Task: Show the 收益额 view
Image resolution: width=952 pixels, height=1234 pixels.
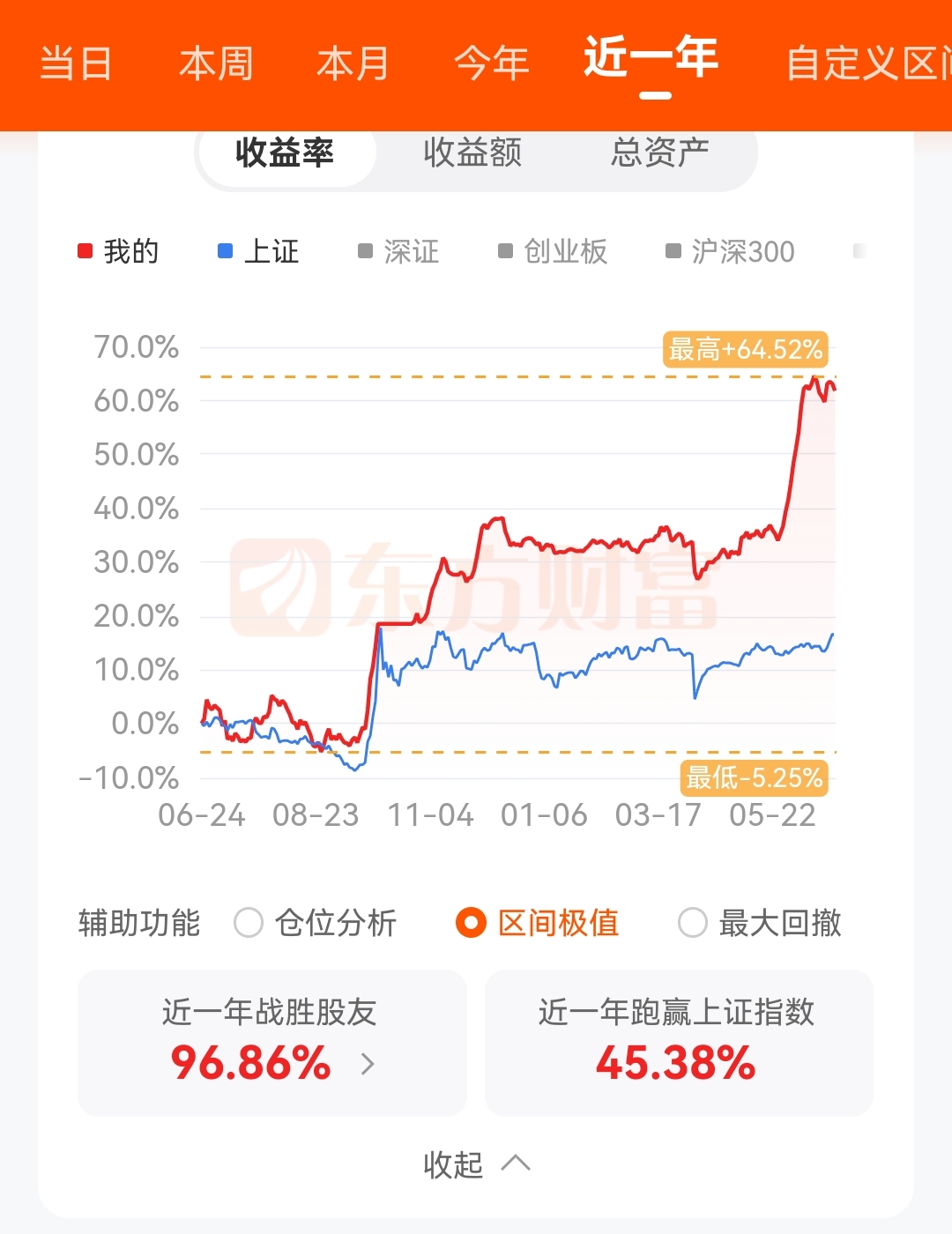Action: pos(472,152)
